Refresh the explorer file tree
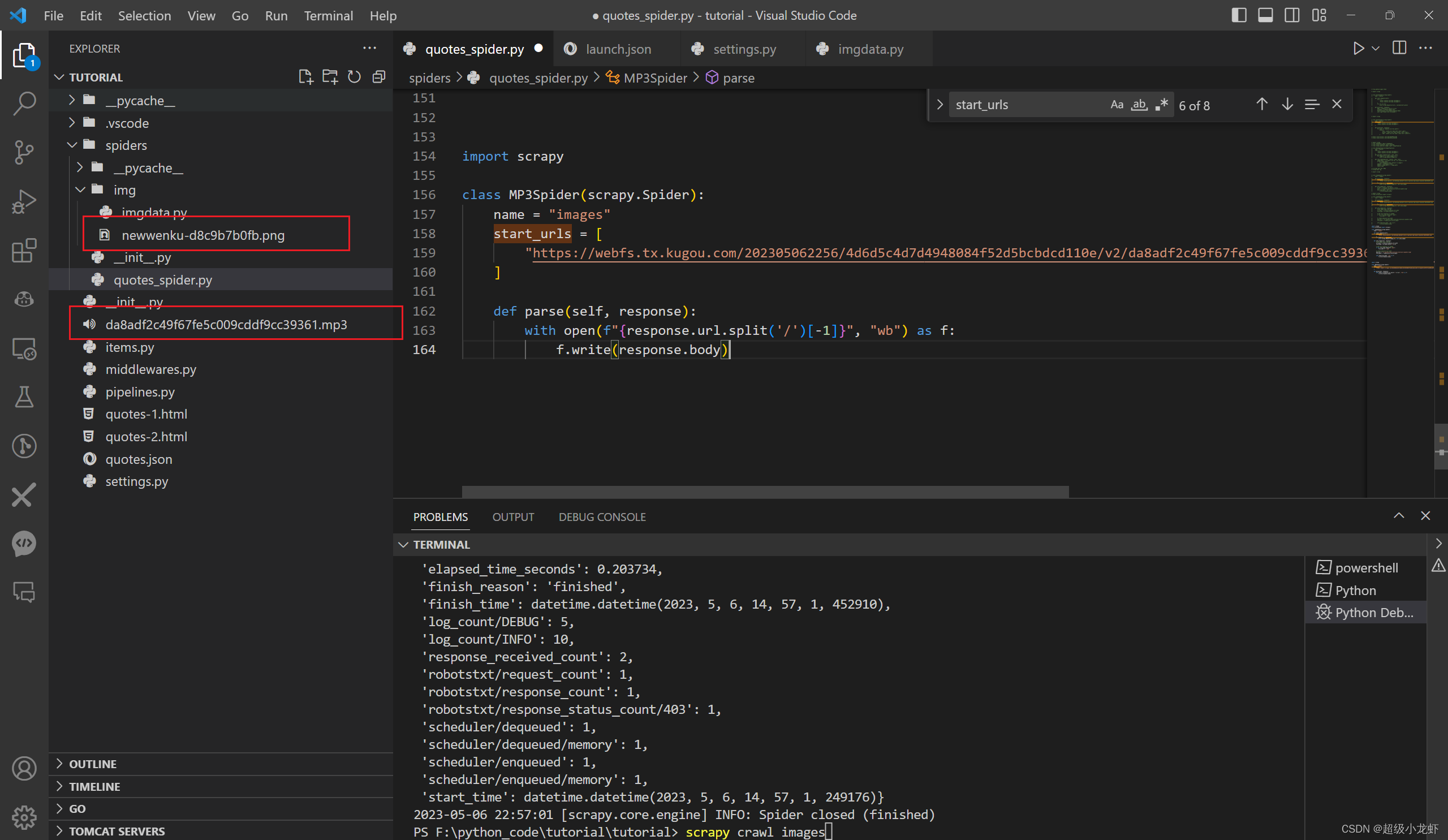Image resolution: width=1448 pixels, height=840 pixels. (355, 77)
